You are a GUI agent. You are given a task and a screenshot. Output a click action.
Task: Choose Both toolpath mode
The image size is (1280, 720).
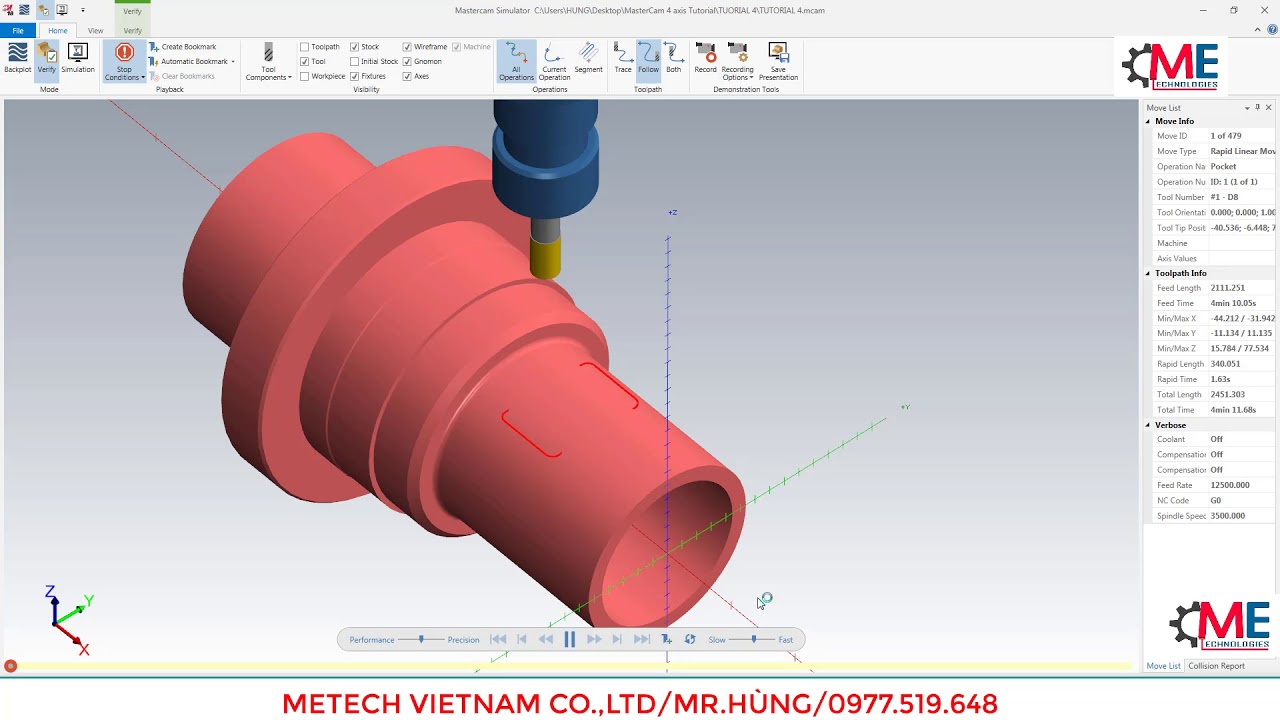674,58
